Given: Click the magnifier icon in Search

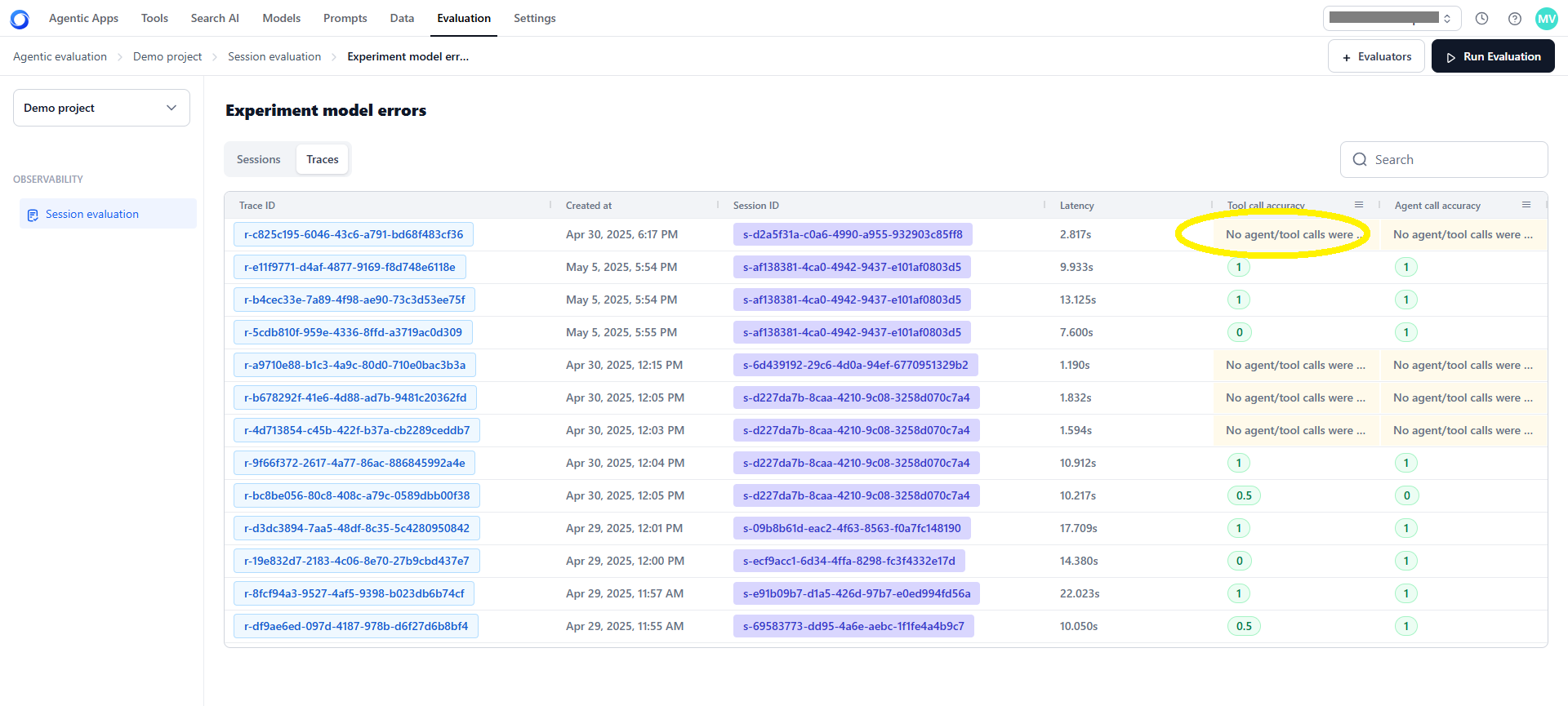Looking at the screenshot, I should [x=1360, y=160].
